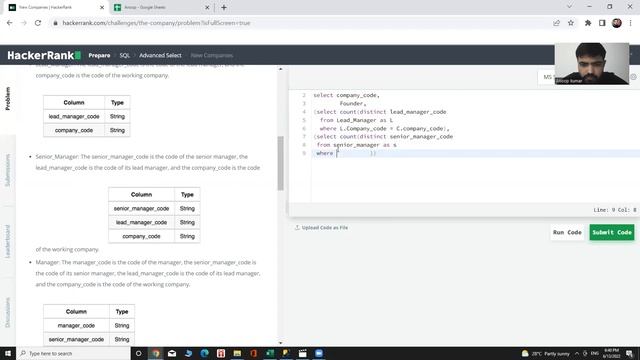The height and width of the screenshot is (360, 640).
Task: Open the SQL breadcrumb link
Action: (124, 55)
